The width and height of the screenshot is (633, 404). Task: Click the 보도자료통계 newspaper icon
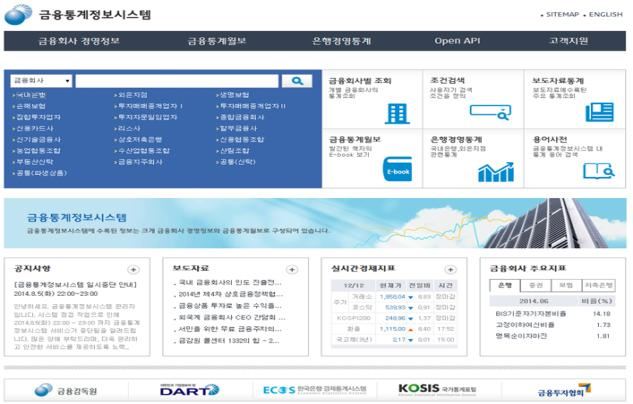pos(600,112)
